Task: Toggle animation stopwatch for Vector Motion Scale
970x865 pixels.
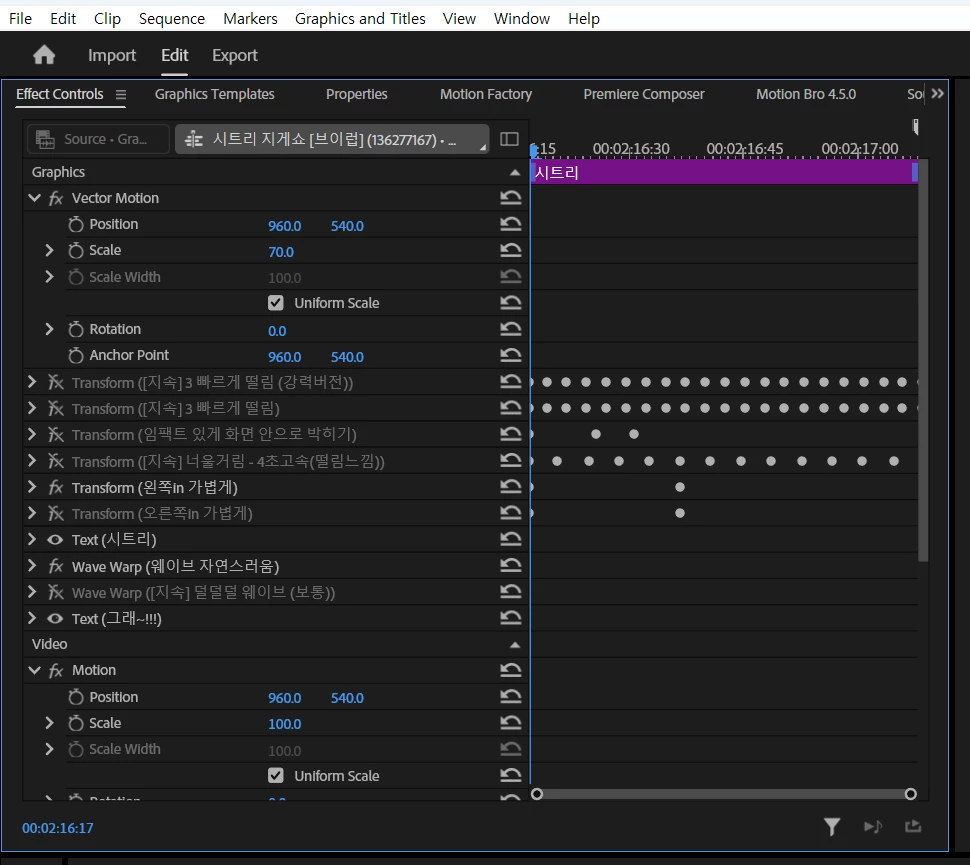Action: tap(75, 250)
